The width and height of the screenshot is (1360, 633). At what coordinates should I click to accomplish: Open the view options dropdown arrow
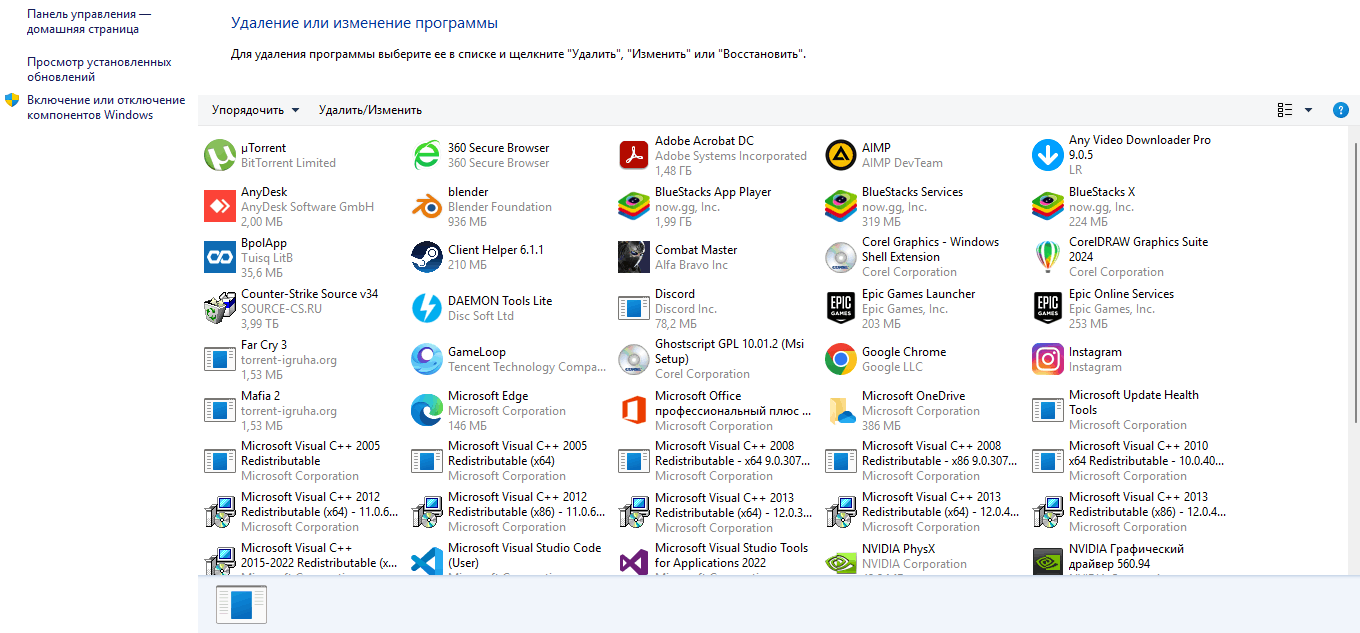pos(1308,110)
